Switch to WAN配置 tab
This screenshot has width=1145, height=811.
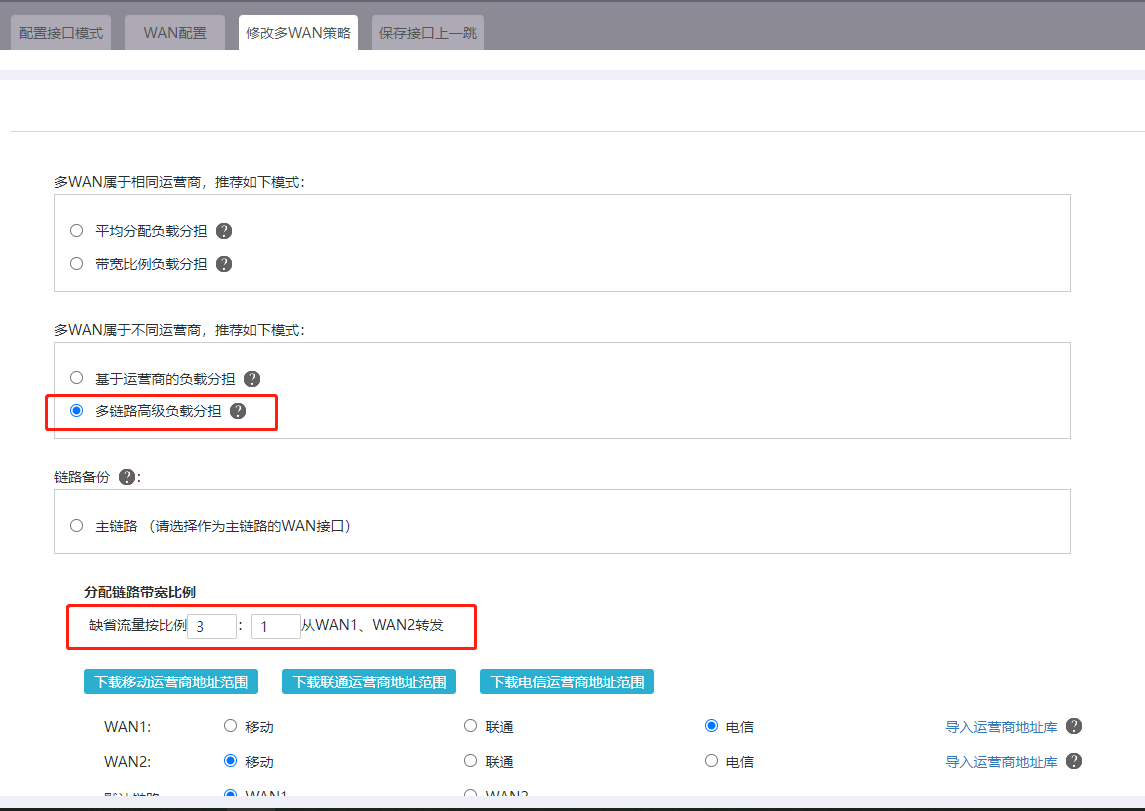tap(175, 33)
